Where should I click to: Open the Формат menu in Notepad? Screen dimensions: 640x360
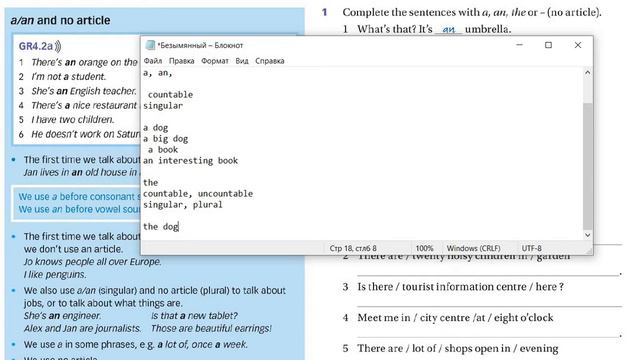pos(215,61)
